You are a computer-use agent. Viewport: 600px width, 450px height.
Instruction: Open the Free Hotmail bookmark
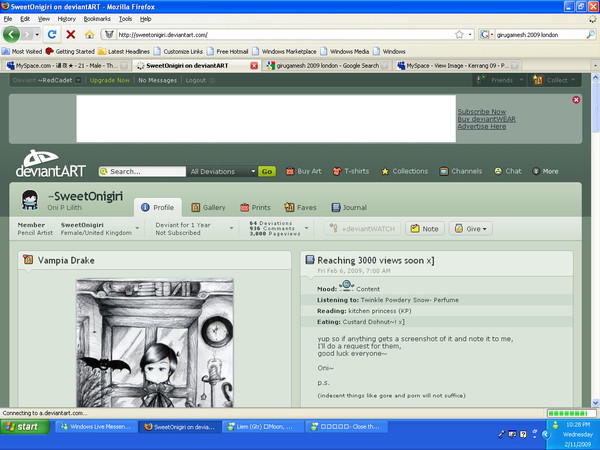(228, 51)
